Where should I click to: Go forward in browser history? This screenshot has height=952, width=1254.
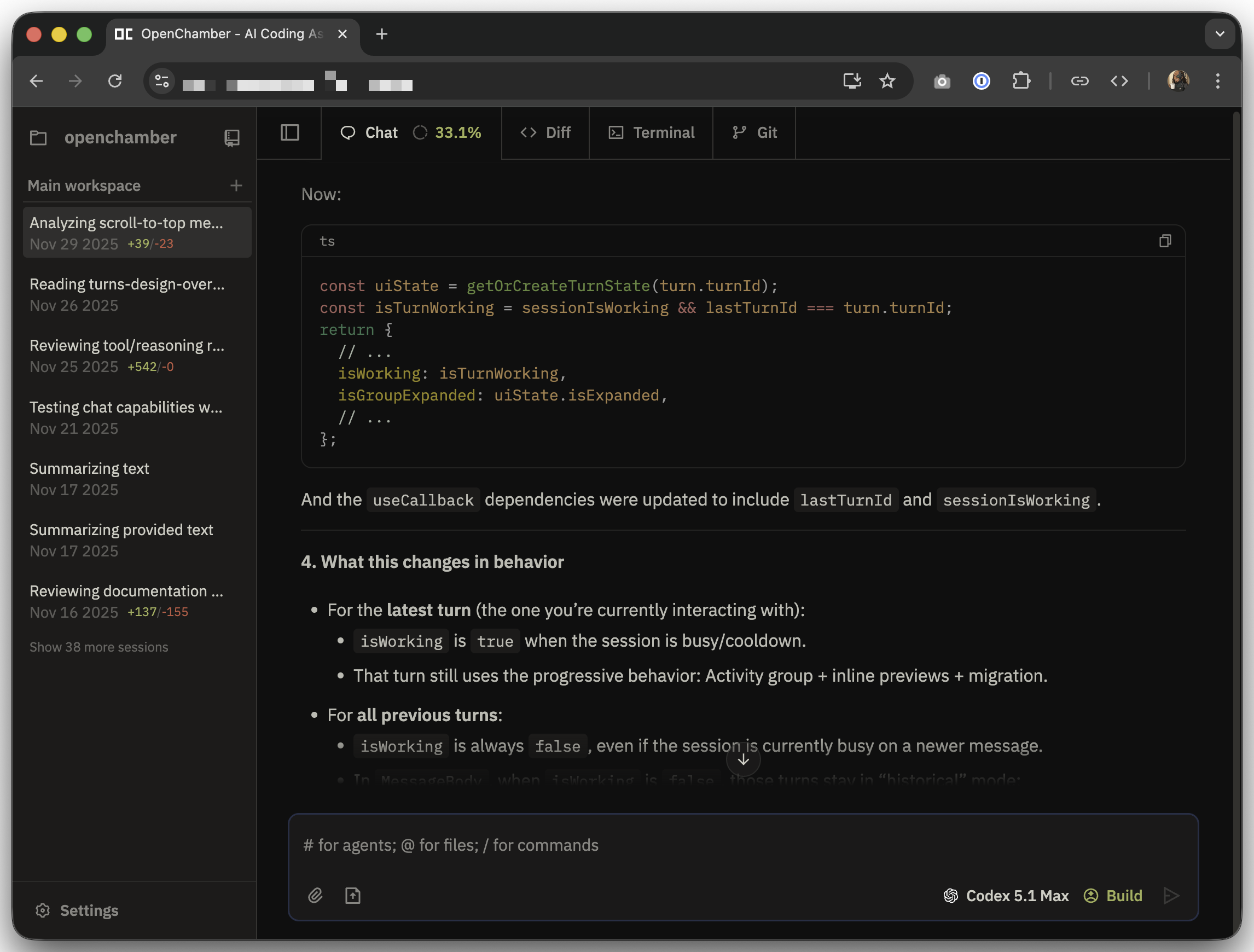pos(76,81)
